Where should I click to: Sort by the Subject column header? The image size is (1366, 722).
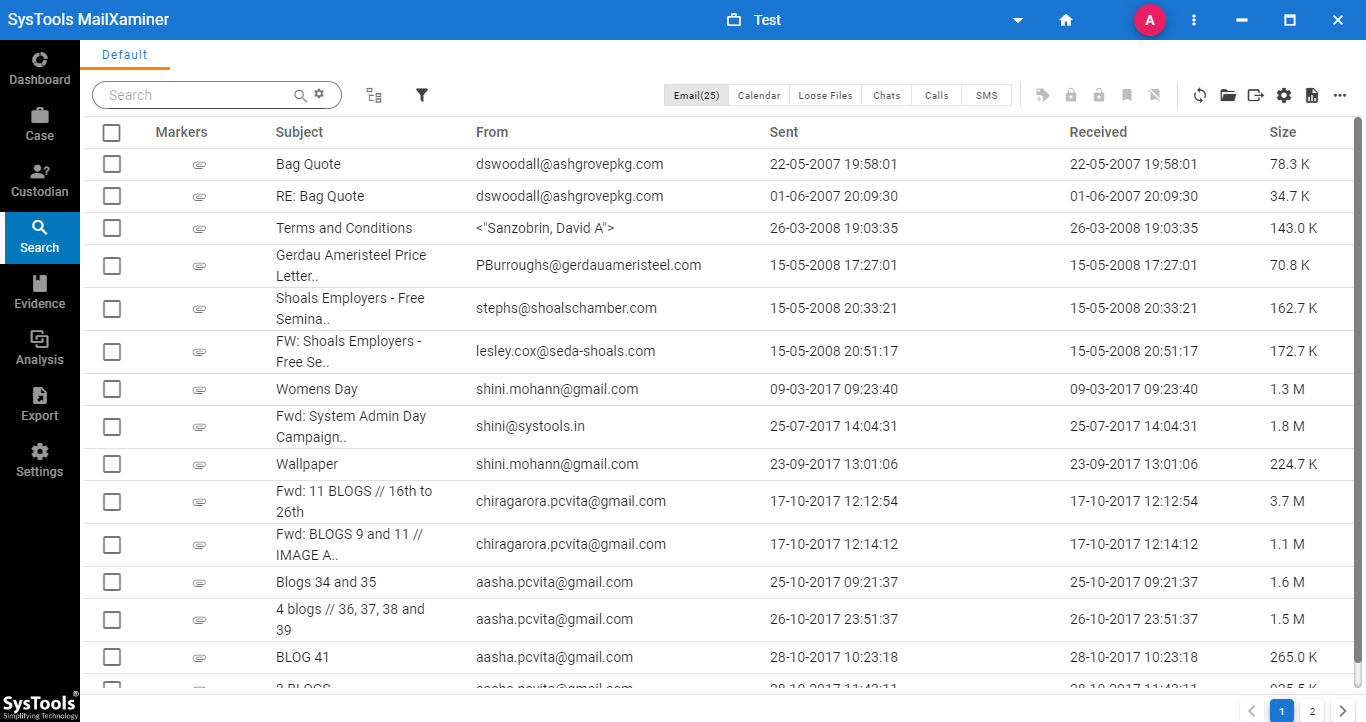(300, 132)
